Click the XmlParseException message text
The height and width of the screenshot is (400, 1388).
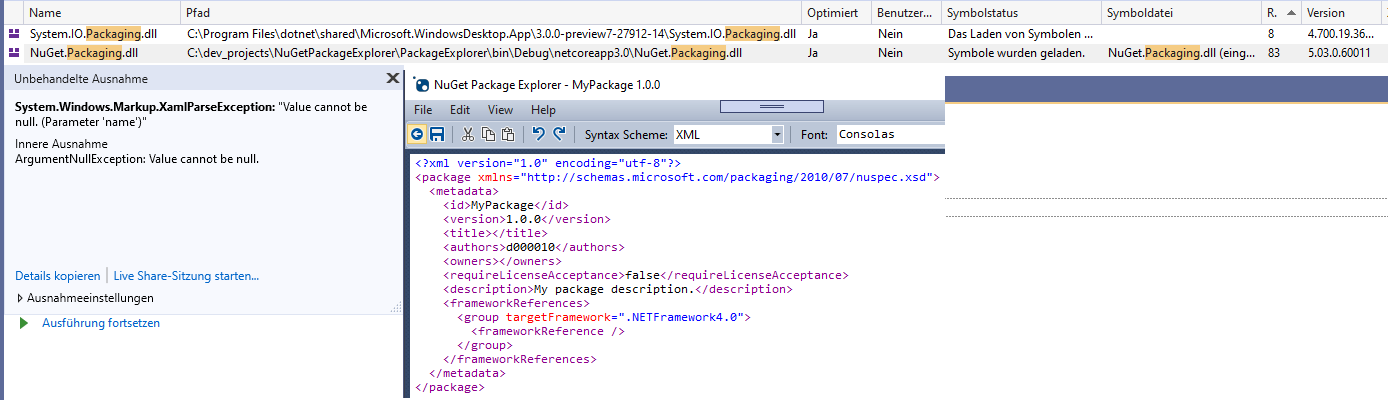point(191,113)
